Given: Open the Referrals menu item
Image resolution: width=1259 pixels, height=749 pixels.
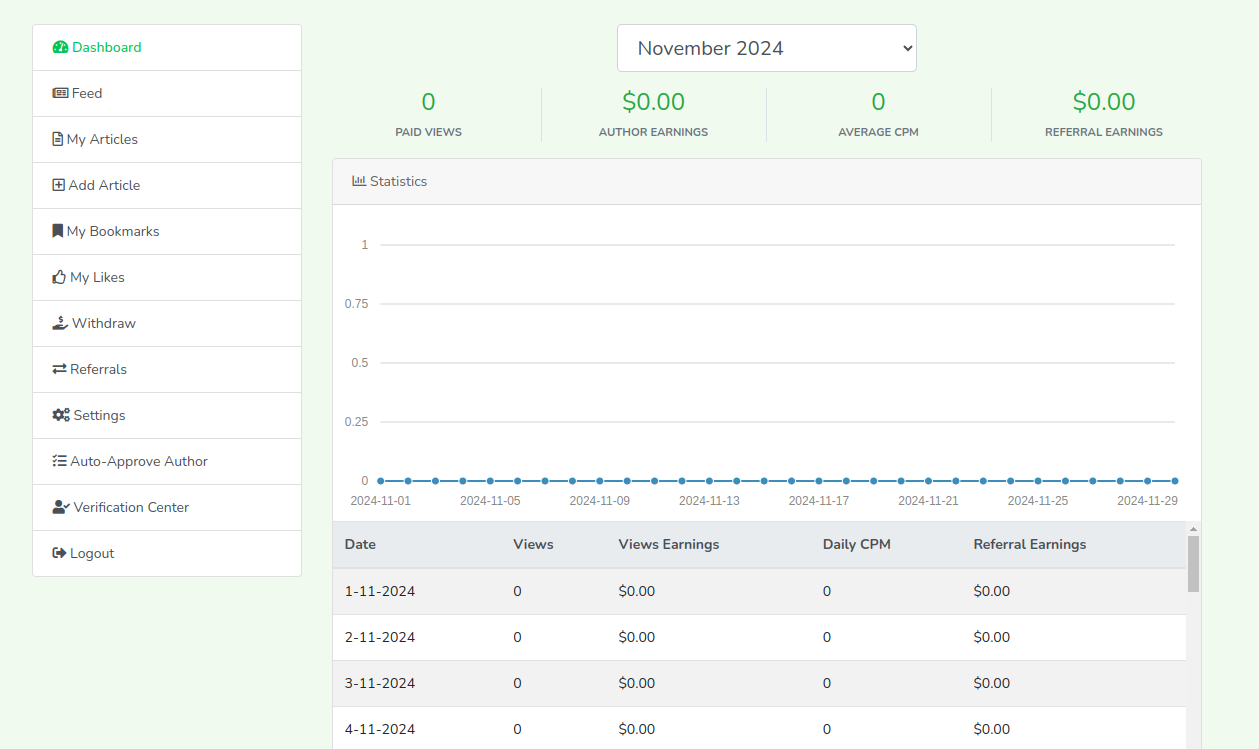Looking at the screenshot, I should 98,369.
